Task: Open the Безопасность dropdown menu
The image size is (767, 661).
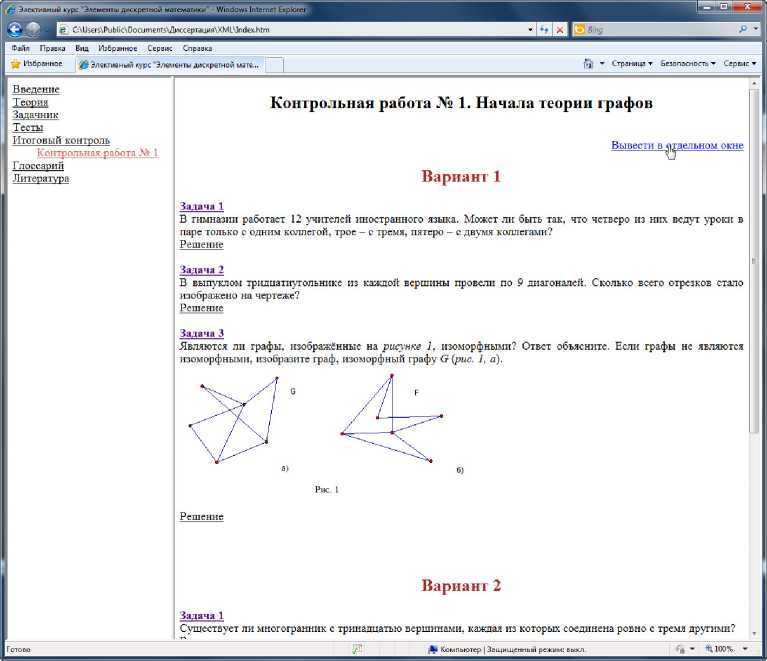Action: tap(688, 64)
